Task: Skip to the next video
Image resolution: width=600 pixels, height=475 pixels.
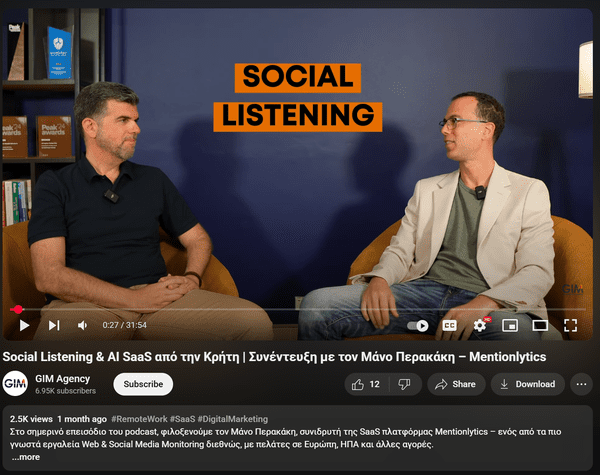Action: [x=54, y=325]
